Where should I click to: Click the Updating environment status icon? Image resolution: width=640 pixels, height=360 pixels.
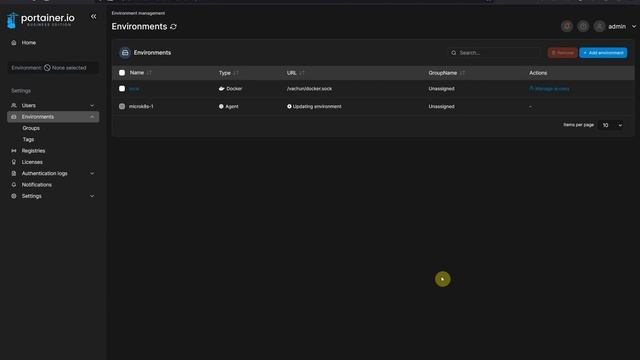[x=289, y=107]
